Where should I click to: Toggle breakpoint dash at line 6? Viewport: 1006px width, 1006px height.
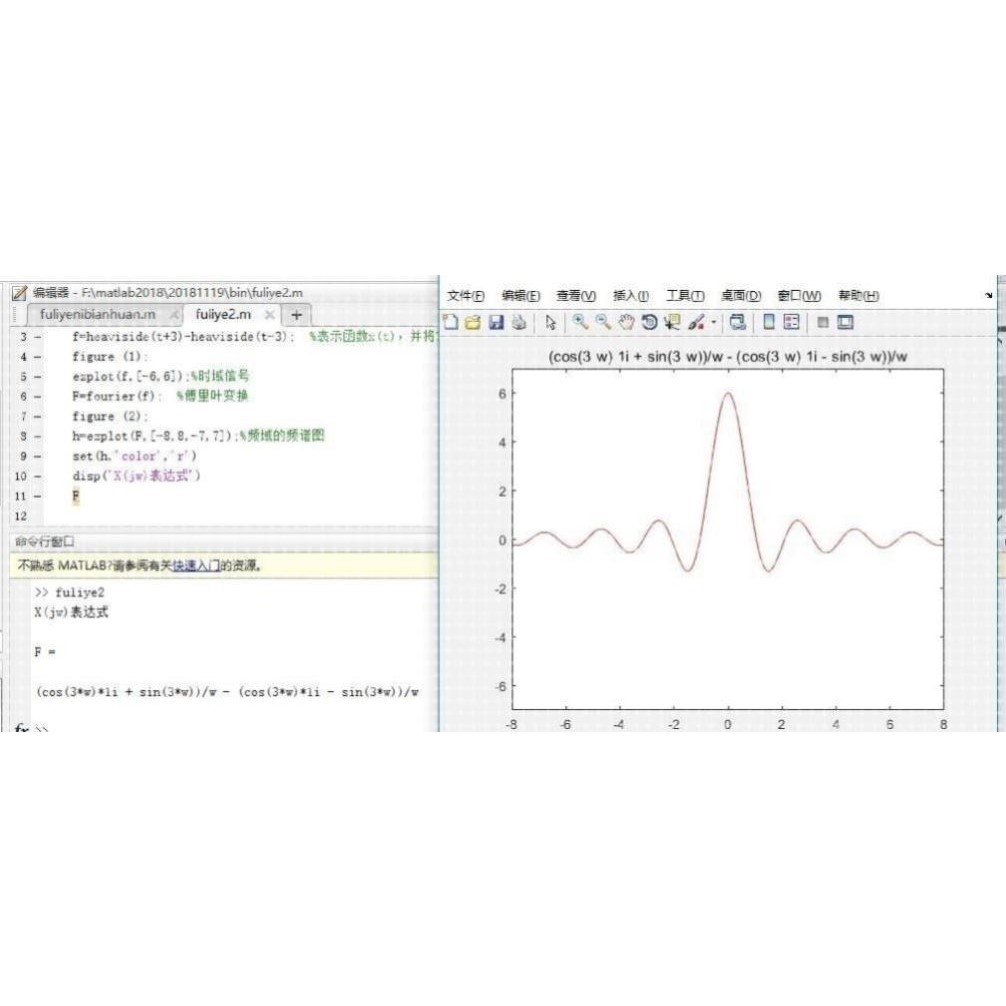coord(38,396)
